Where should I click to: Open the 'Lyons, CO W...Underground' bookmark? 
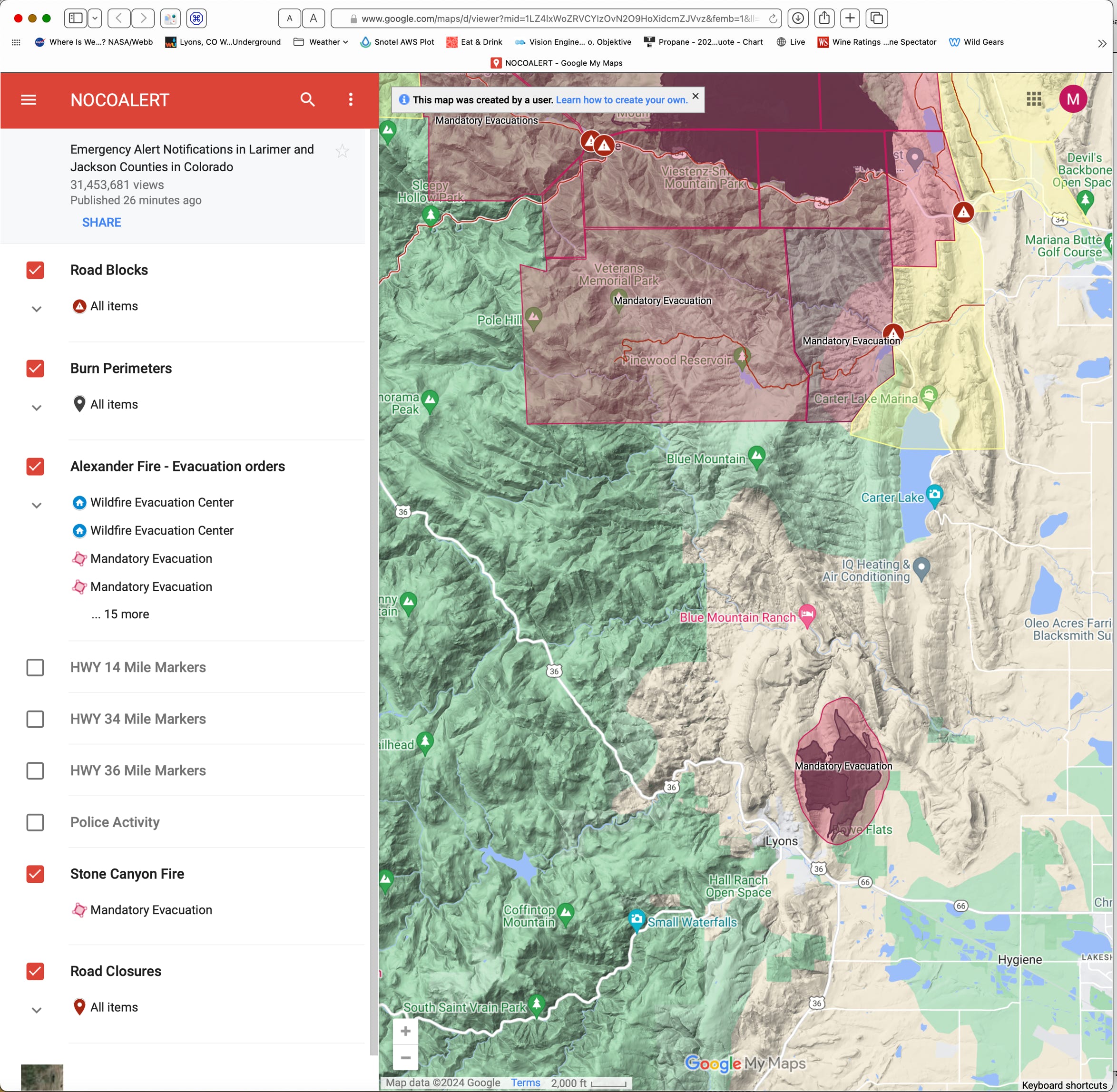point(223,42)
